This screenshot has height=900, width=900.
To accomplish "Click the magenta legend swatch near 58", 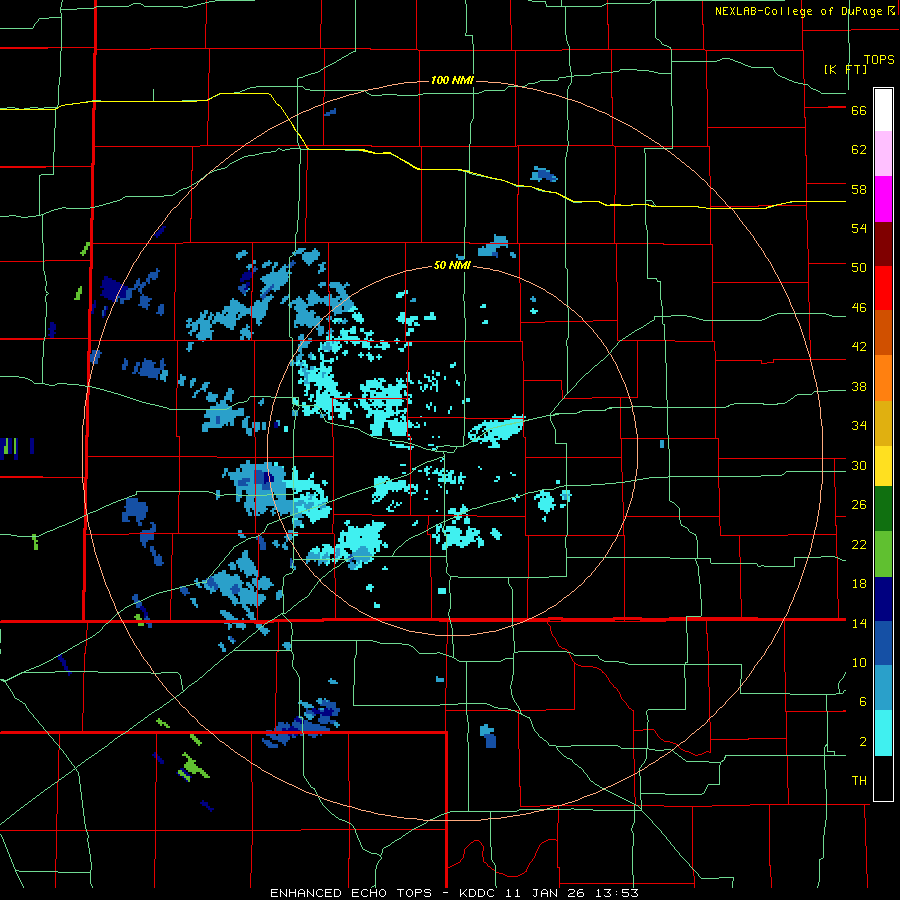I will click(x=883, y=199).
